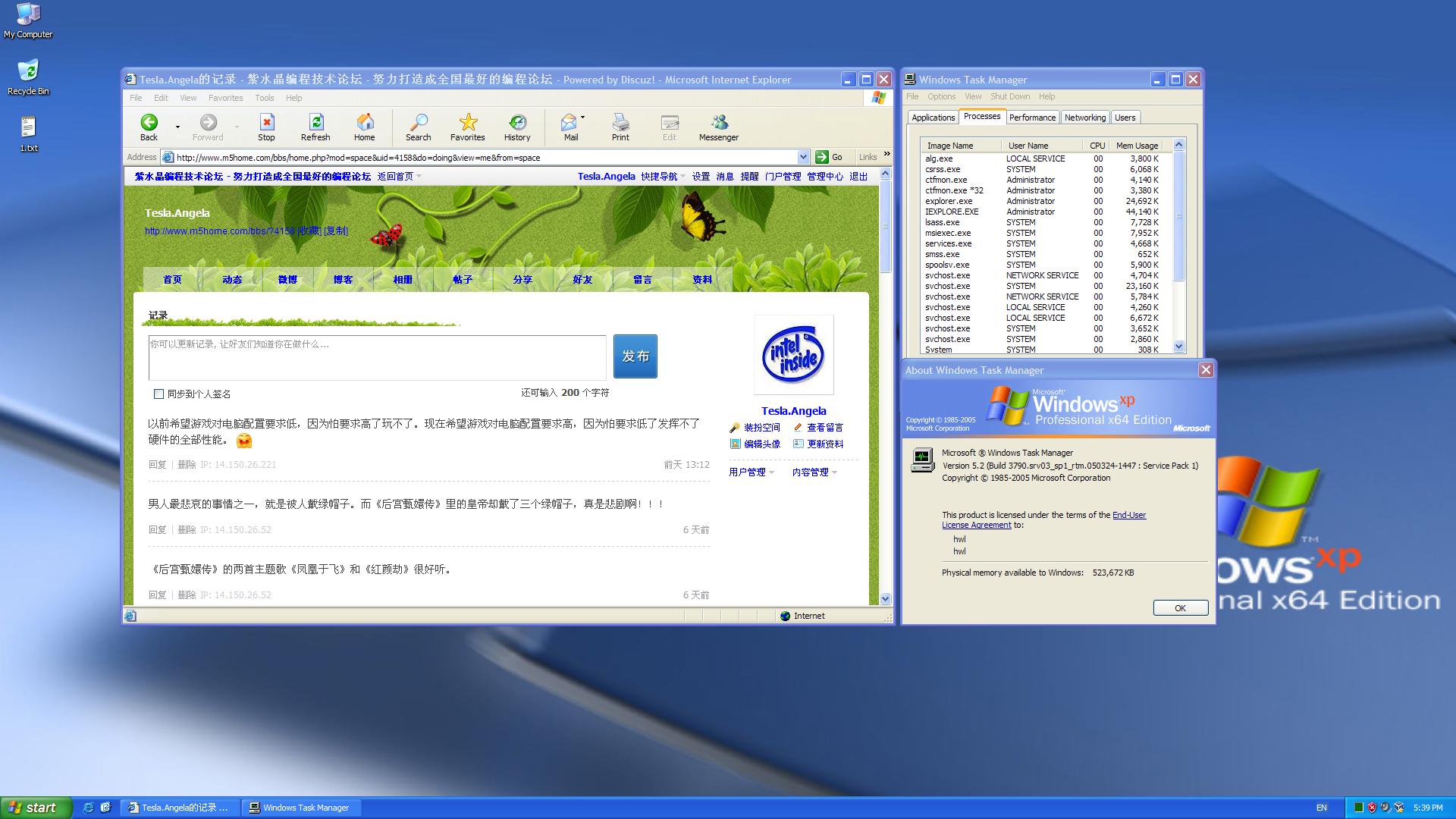Click the 发布 publish button
Image resolution: width=1456 pixels, height=819 pixels.
(635, 356)
